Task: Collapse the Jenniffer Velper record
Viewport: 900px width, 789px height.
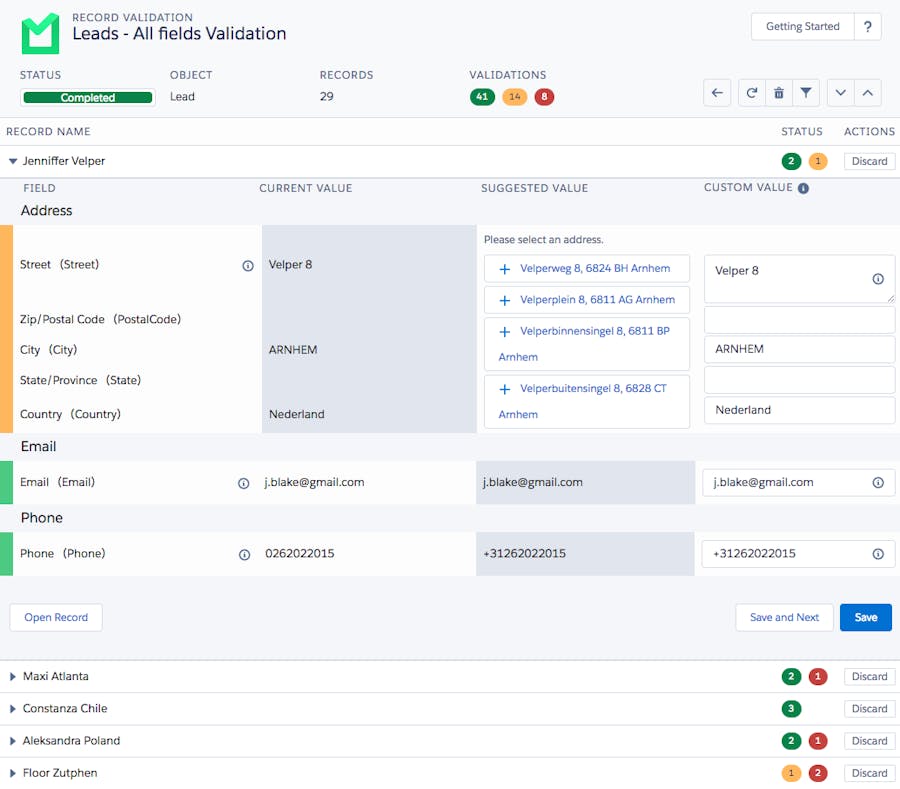Action: point(13,161)
